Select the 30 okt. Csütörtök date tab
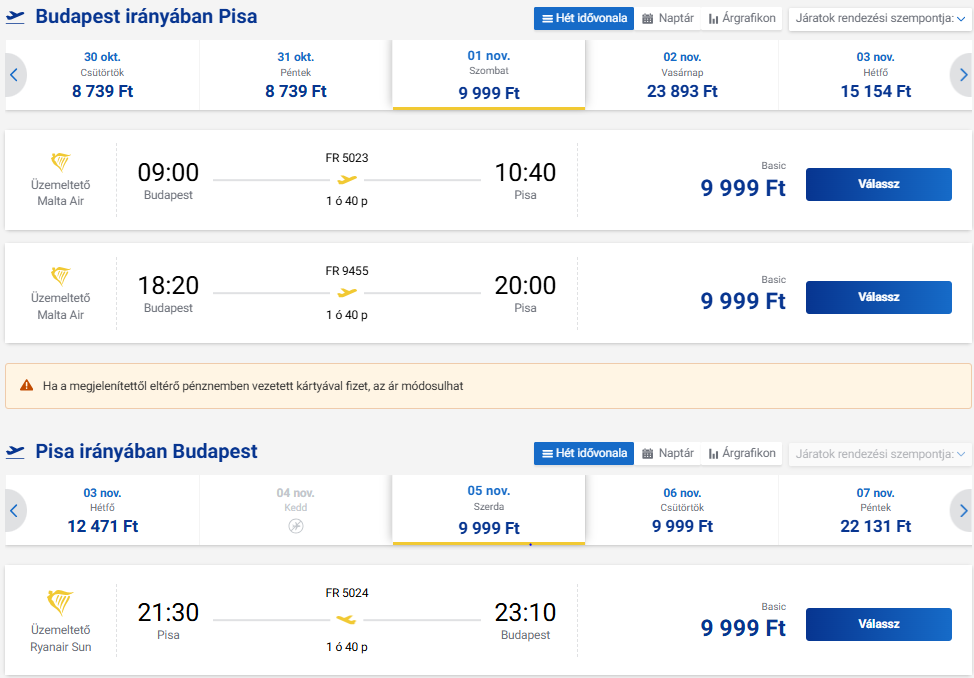Image resolution: width=974 pixels, height=678 pixels. tap(102, 75)
